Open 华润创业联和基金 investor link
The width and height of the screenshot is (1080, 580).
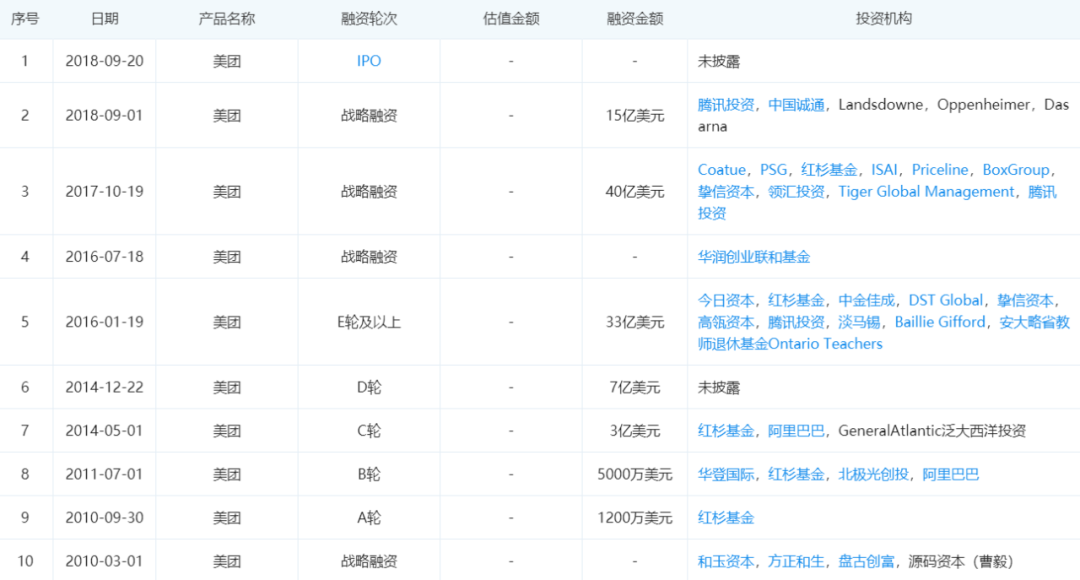point(754,257)
